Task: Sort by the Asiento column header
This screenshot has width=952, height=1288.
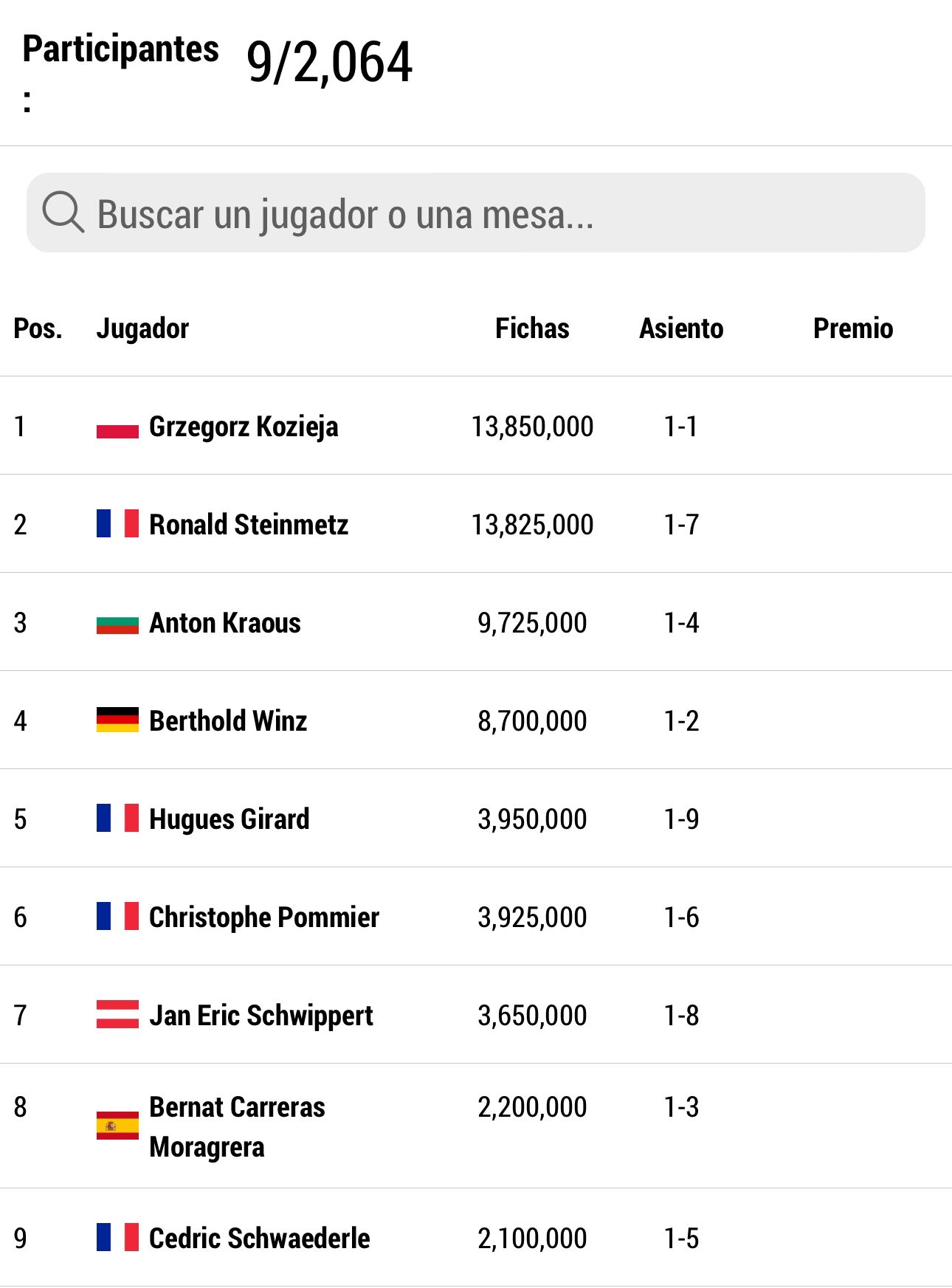Action: tap(681, 328)
